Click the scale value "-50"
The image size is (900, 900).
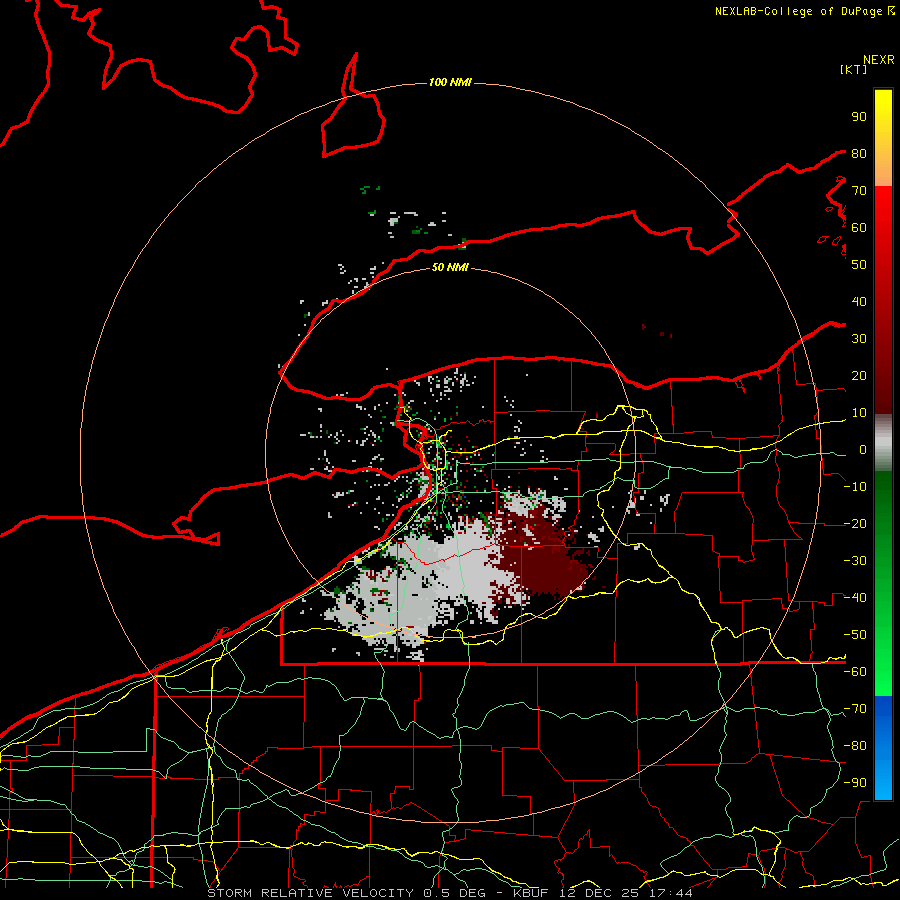point(855,635)
